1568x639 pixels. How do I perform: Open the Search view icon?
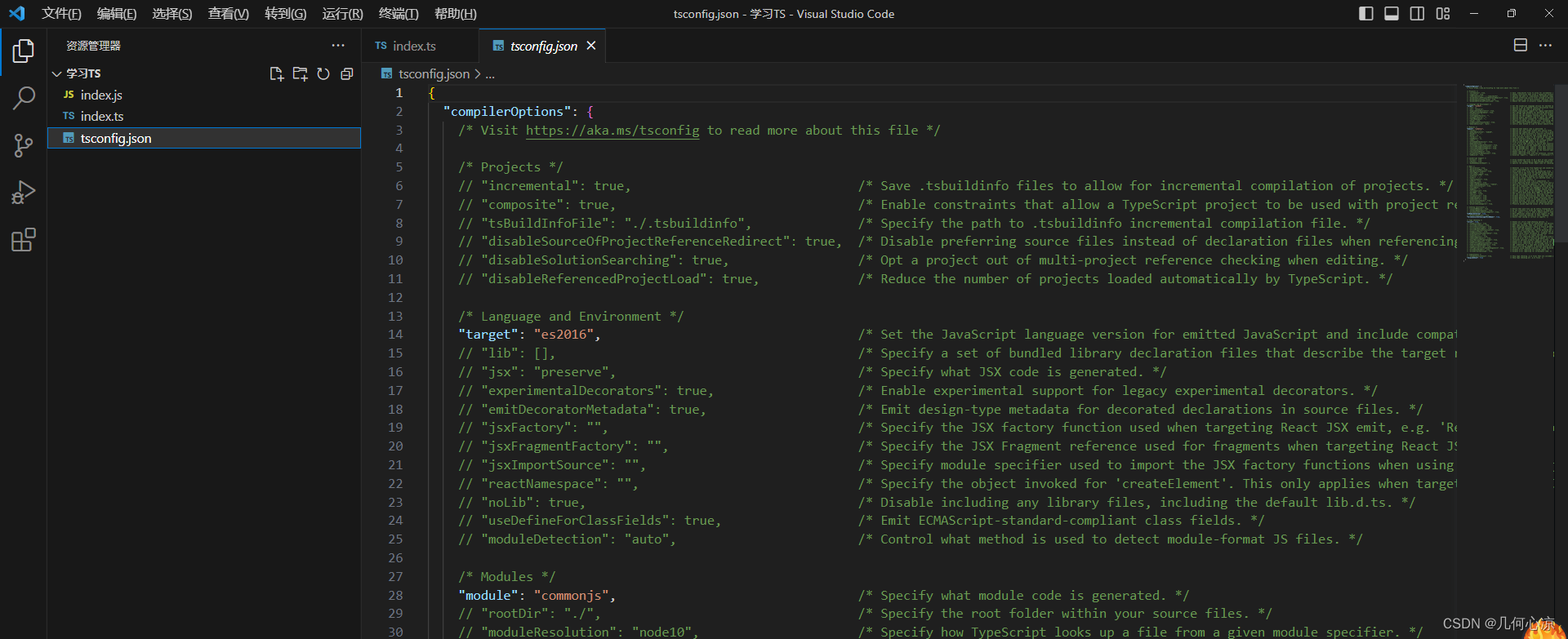(x=24, y=99)
